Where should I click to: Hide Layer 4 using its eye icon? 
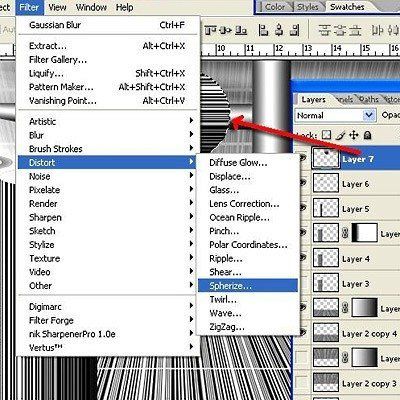tap(303, 257)
